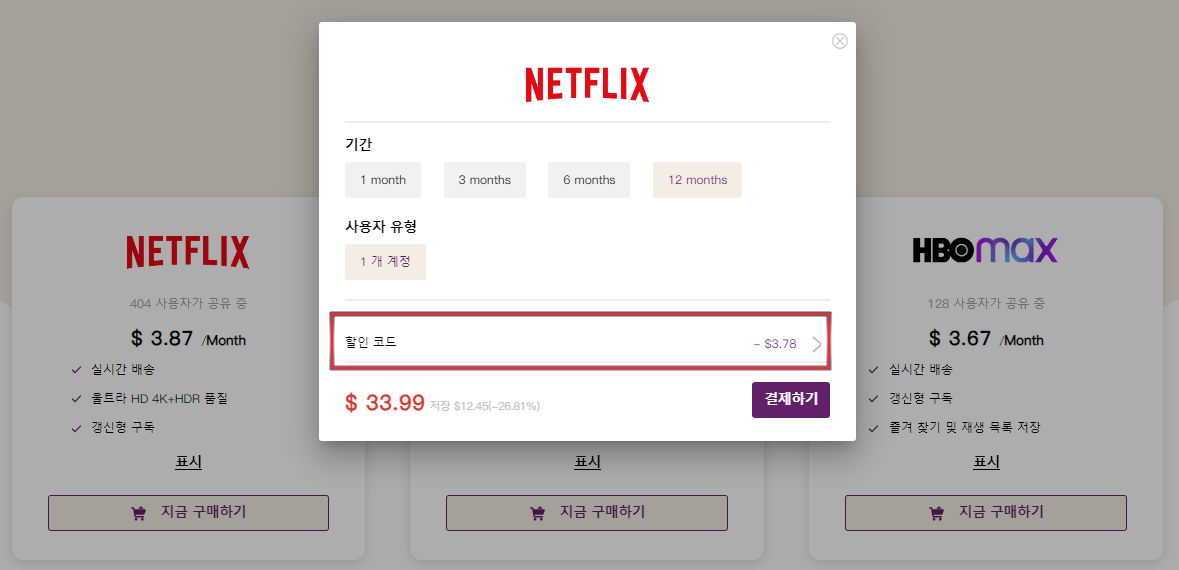Click the 저장 $12.45(-26.81%) savings text
The width and height of the screenshot is (1179, 570).
485,406
